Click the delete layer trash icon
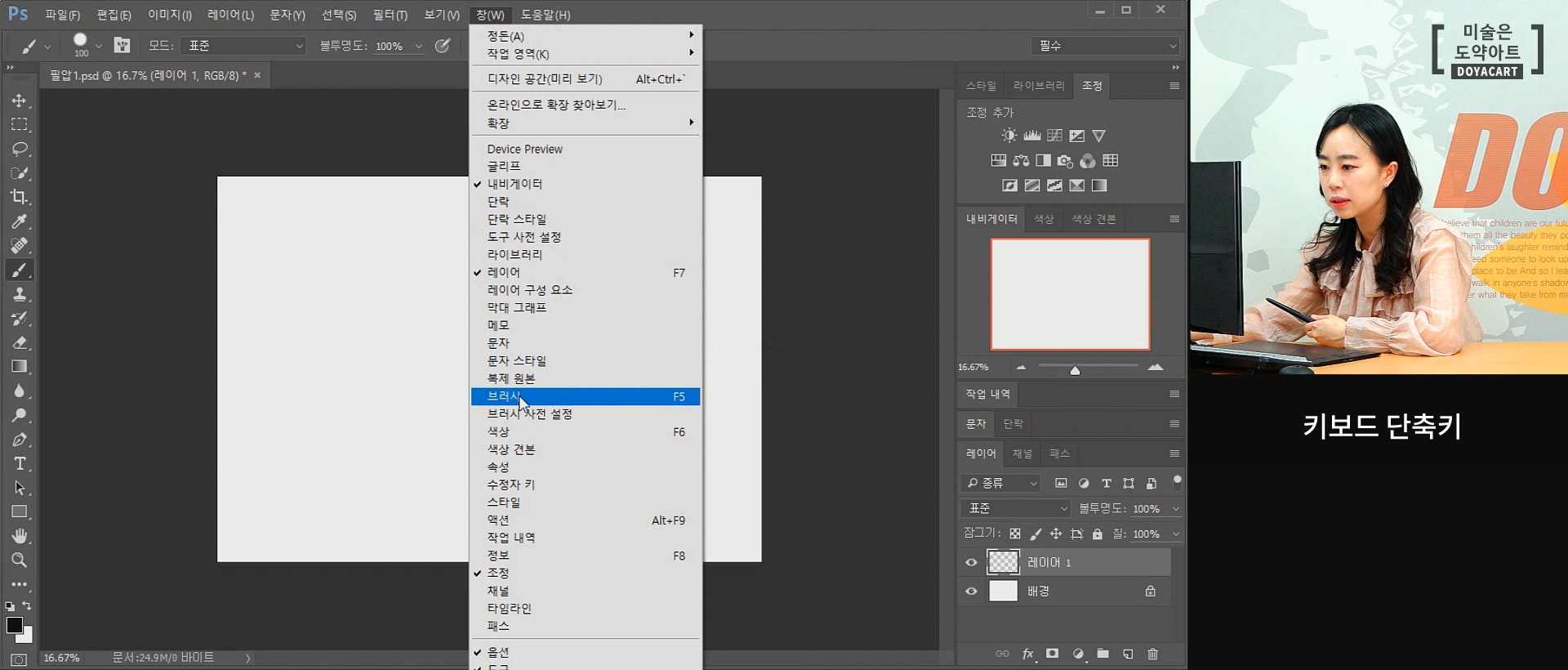This screenshot has width=1568, height=670. coord(1152,654)
